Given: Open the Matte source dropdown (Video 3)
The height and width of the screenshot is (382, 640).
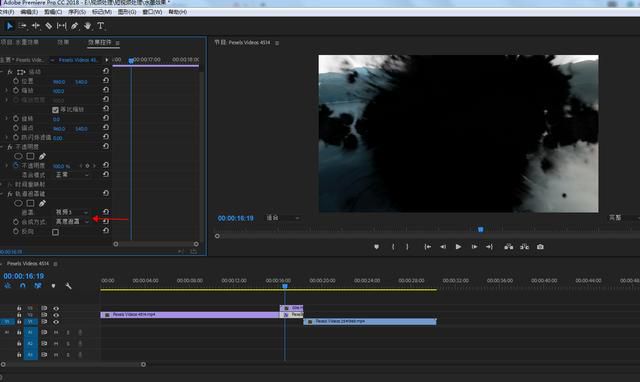Looking at the screenshot, I should click(x=72, y=212).
